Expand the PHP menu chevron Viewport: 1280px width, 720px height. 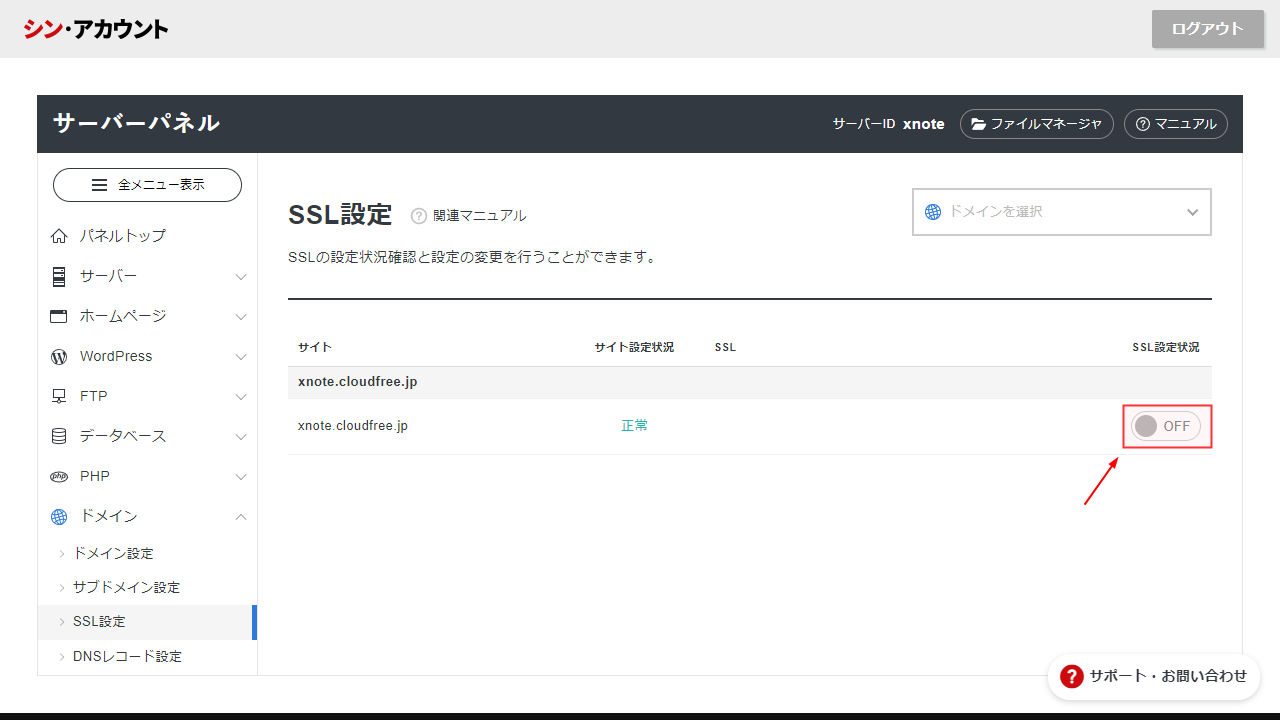coord(240,476)
